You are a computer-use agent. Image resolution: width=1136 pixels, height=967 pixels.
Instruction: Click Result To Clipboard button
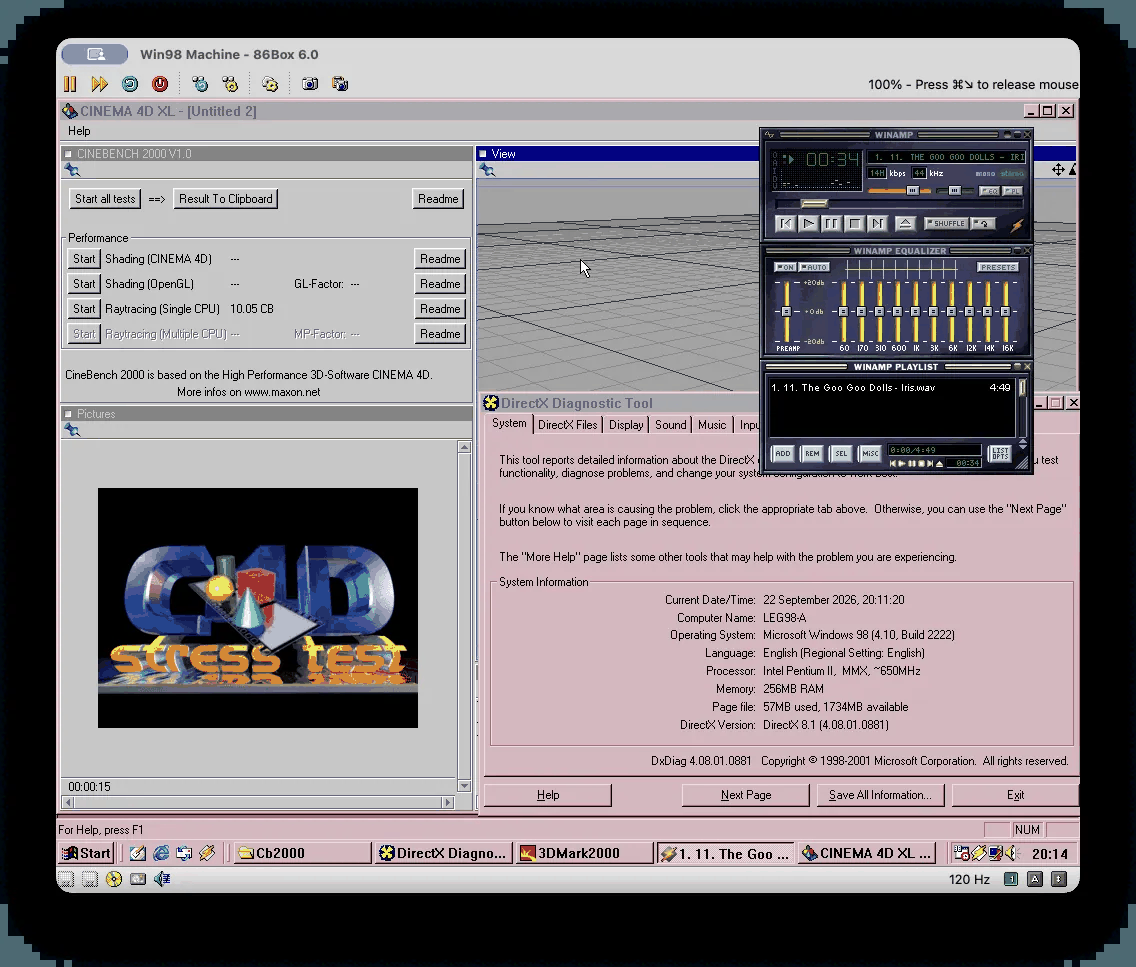click(225, 198)
